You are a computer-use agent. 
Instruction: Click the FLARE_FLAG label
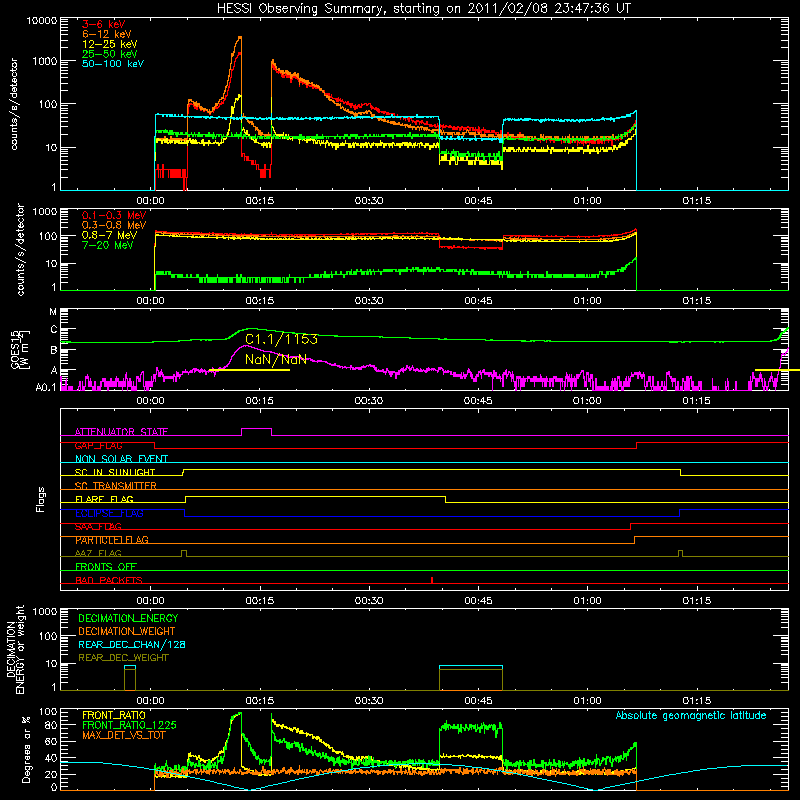click(x=104, y=499)
